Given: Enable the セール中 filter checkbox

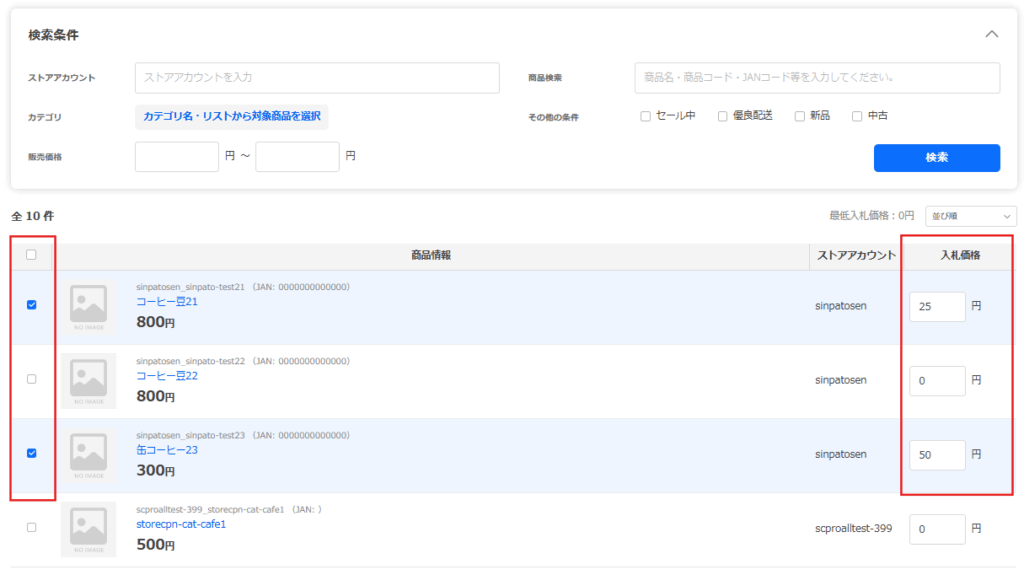Looking at the screenshot, I should point(646,116).
